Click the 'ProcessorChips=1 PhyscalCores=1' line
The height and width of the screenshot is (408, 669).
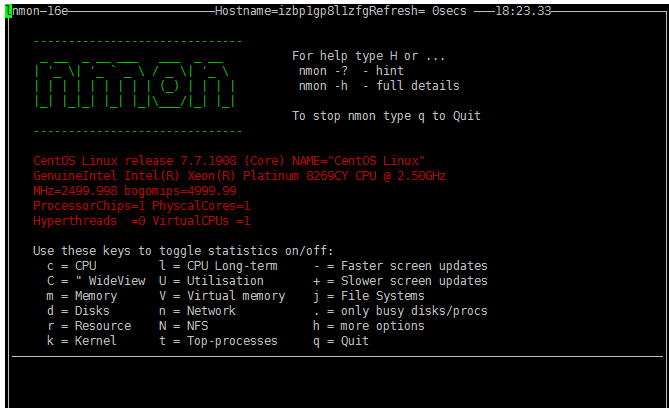click(142, 206)
